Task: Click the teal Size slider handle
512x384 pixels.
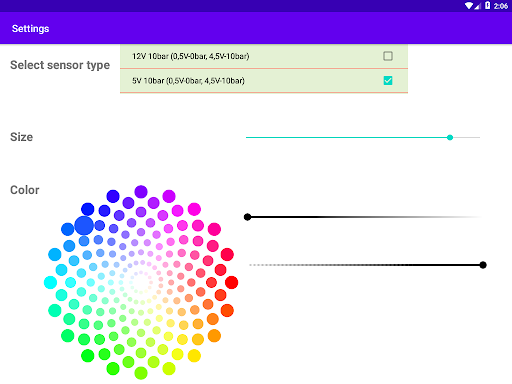Action: pos(450,137)
